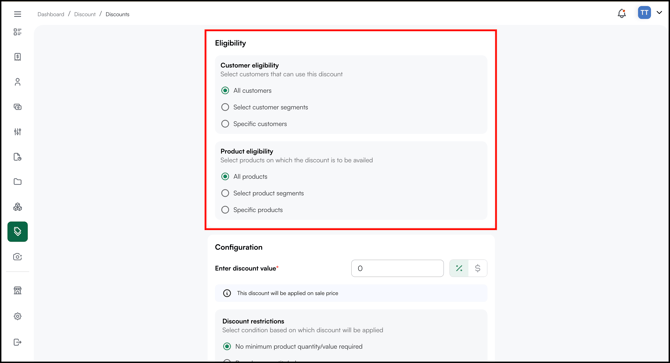Go to Dashboard breadcrumb link
The width and height of the screenshot is (670, 363).
(x=50, y=14)
